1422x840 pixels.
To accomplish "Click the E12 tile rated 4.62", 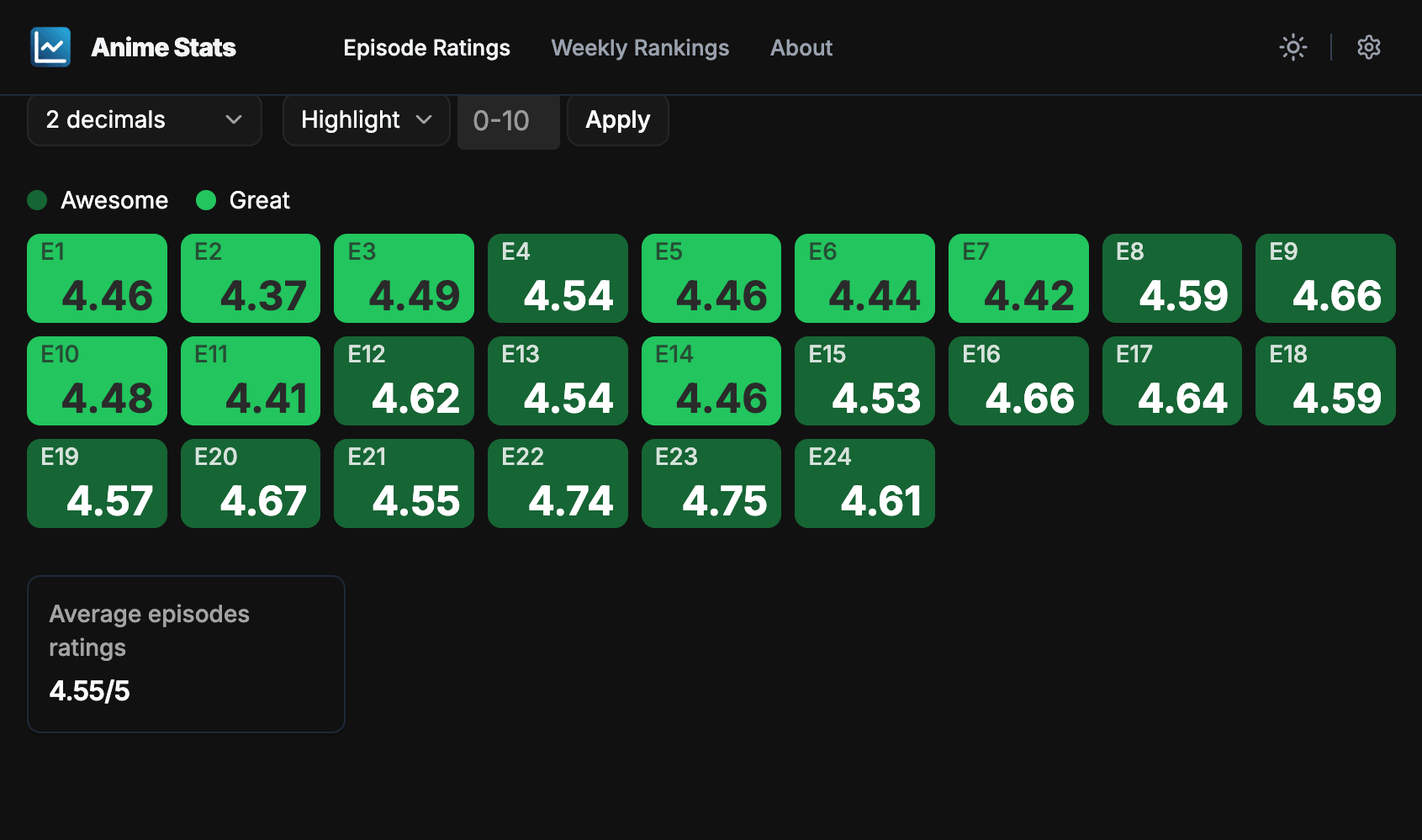I will coord(404,381).
